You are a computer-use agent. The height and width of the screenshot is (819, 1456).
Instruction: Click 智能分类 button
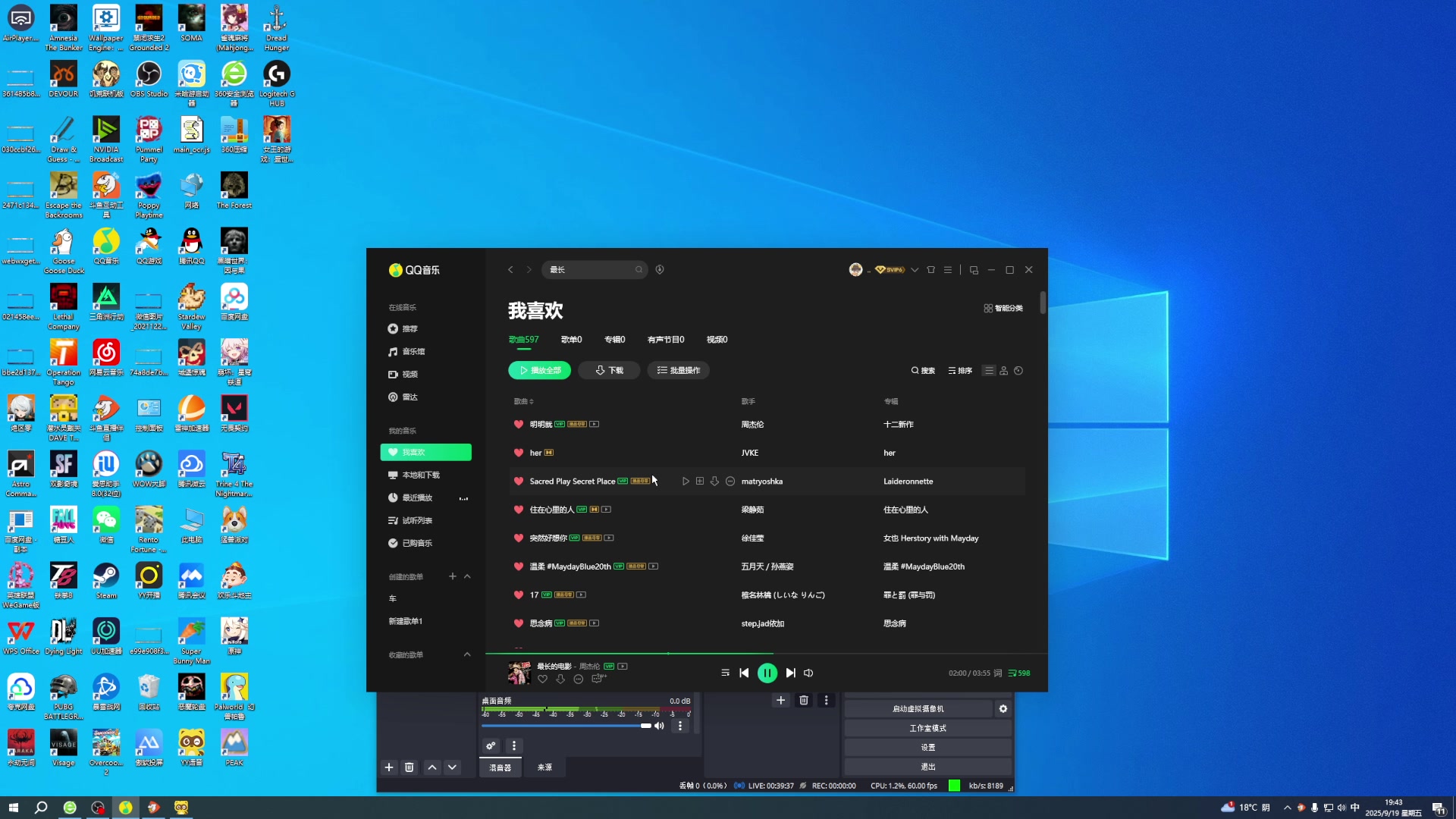coord(1003,308)
